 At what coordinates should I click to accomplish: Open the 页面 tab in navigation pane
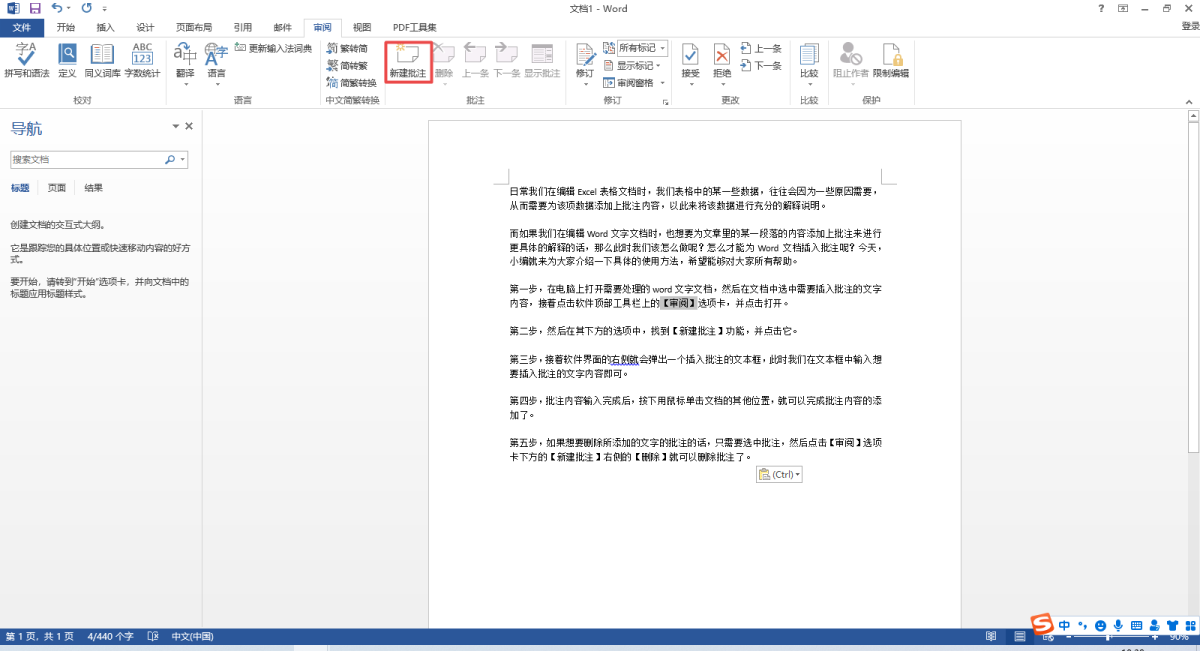[57, 188]
